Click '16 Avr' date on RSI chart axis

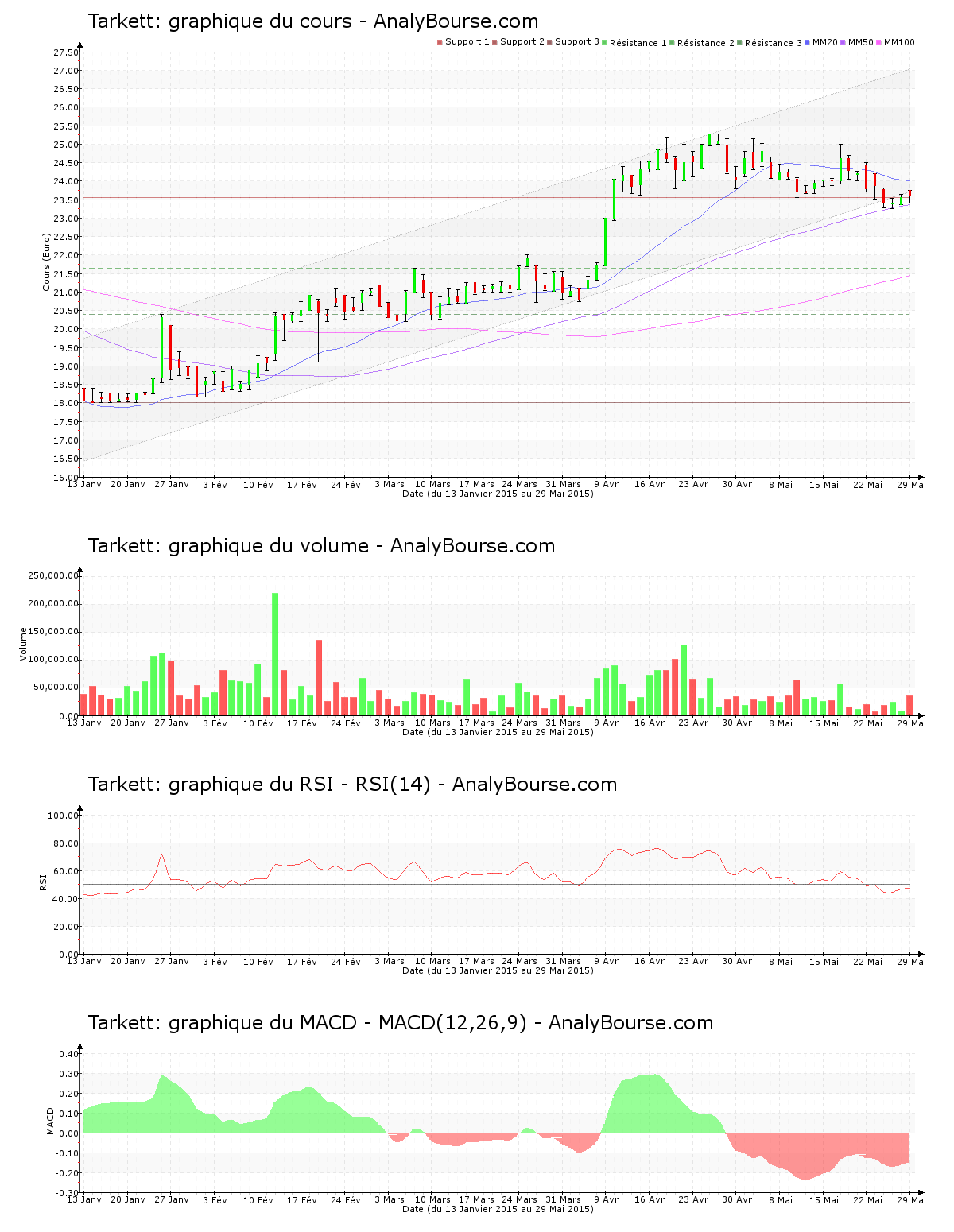[650, 961]
